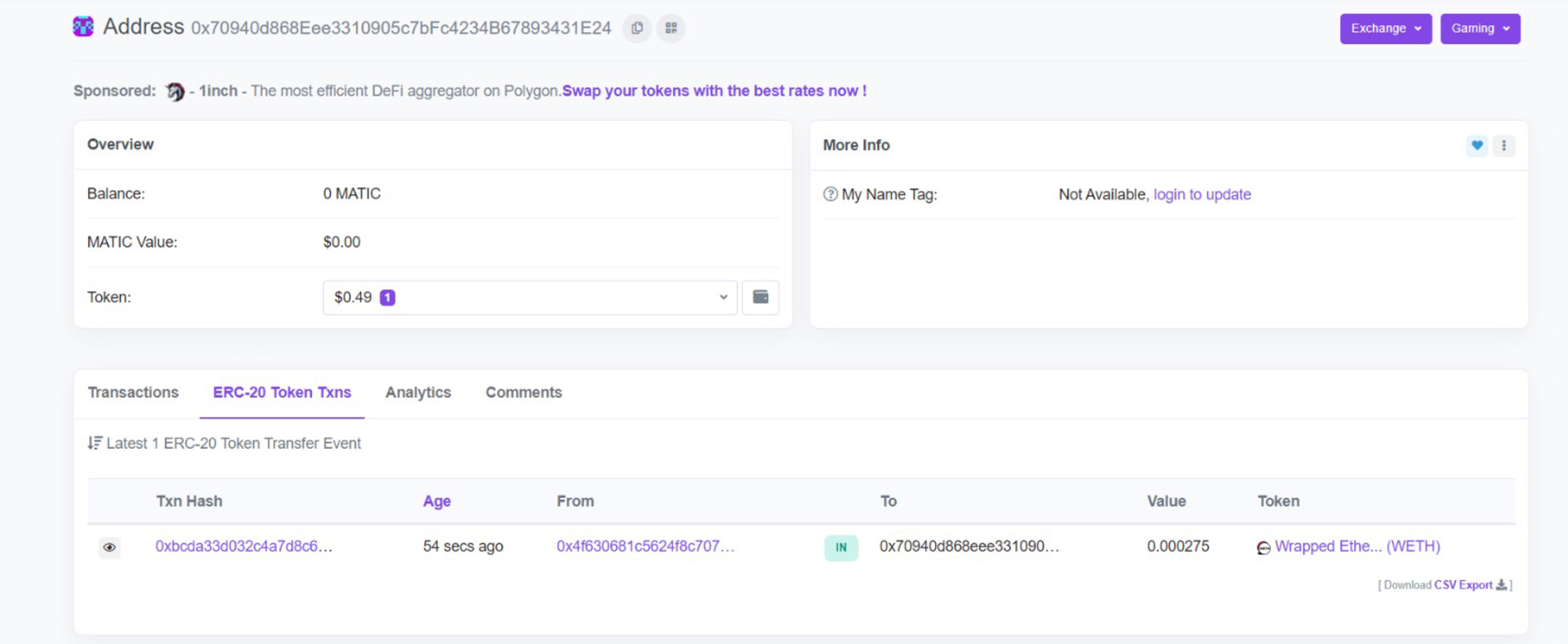Open More Info vertical dots menu
The height and width of the screenshot is (644, 1568).
point(1504,145)
